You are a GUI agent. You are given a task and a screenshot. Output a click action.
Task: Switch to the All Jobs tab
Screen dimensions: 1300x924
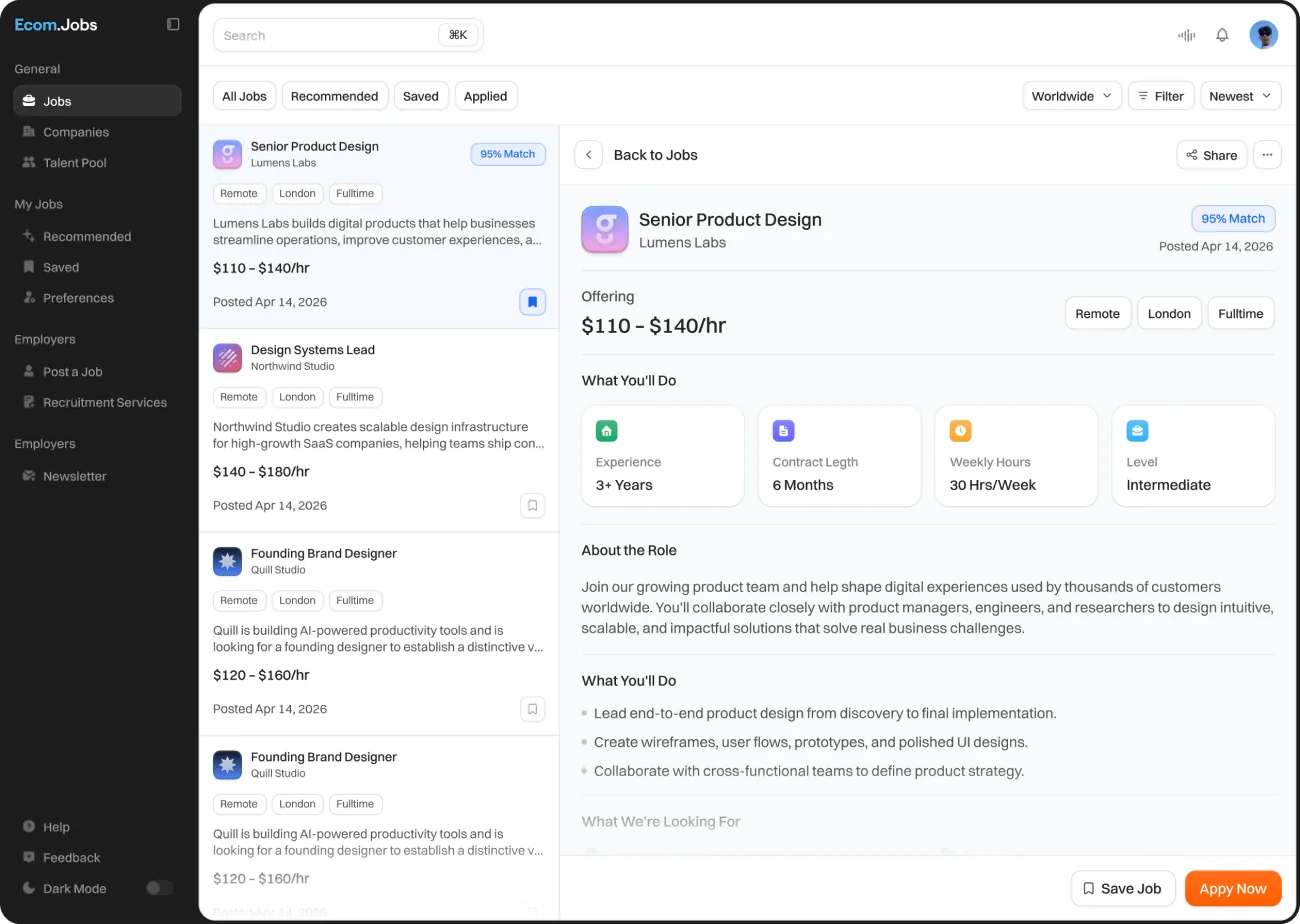click(244, 96)
